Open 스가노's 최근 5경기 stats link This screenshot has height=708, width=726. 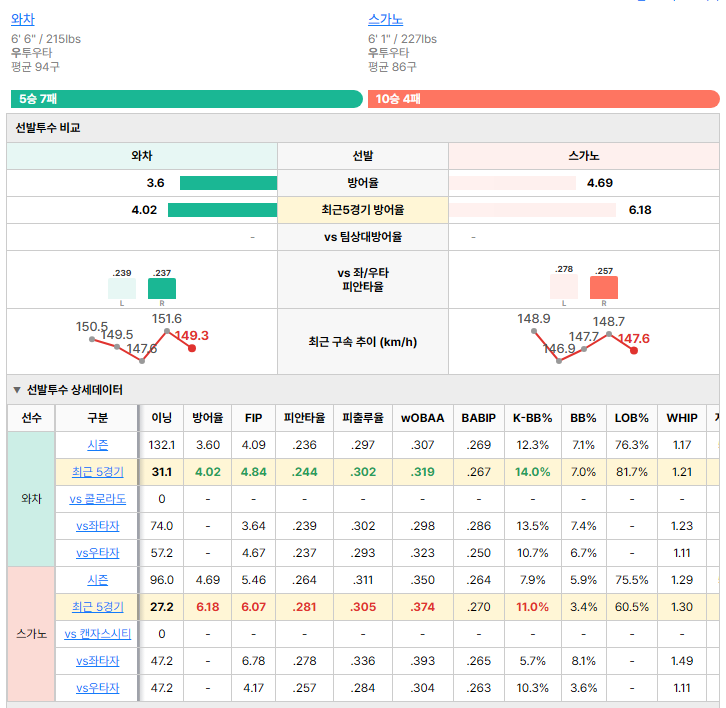click(x=98, y=607)
